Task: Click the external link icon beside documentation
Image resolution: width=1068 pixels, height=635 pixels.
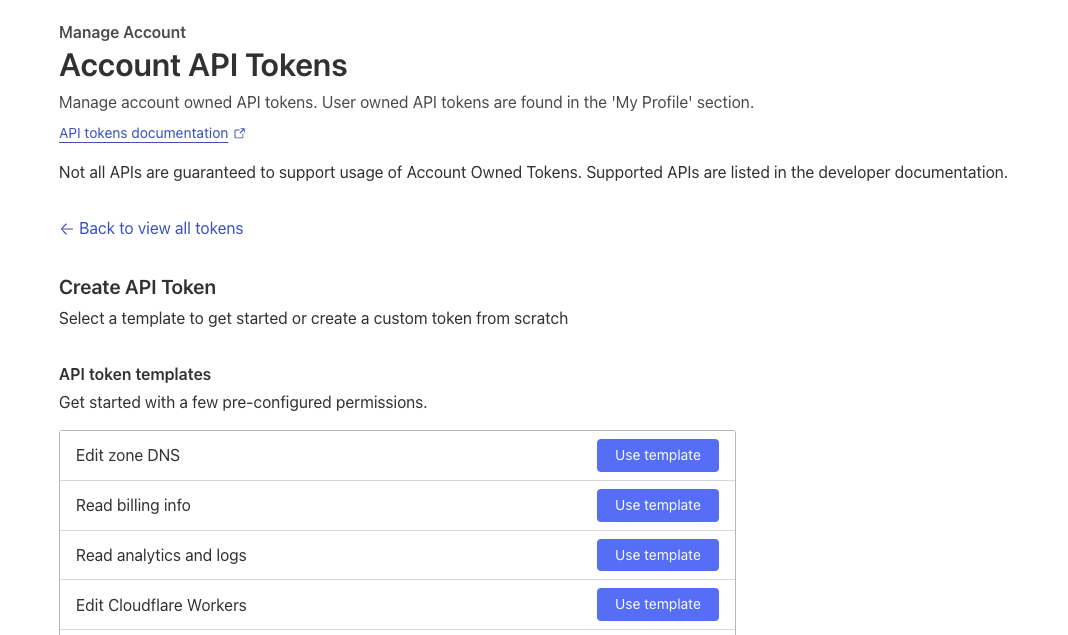Action: coord(240,133)
